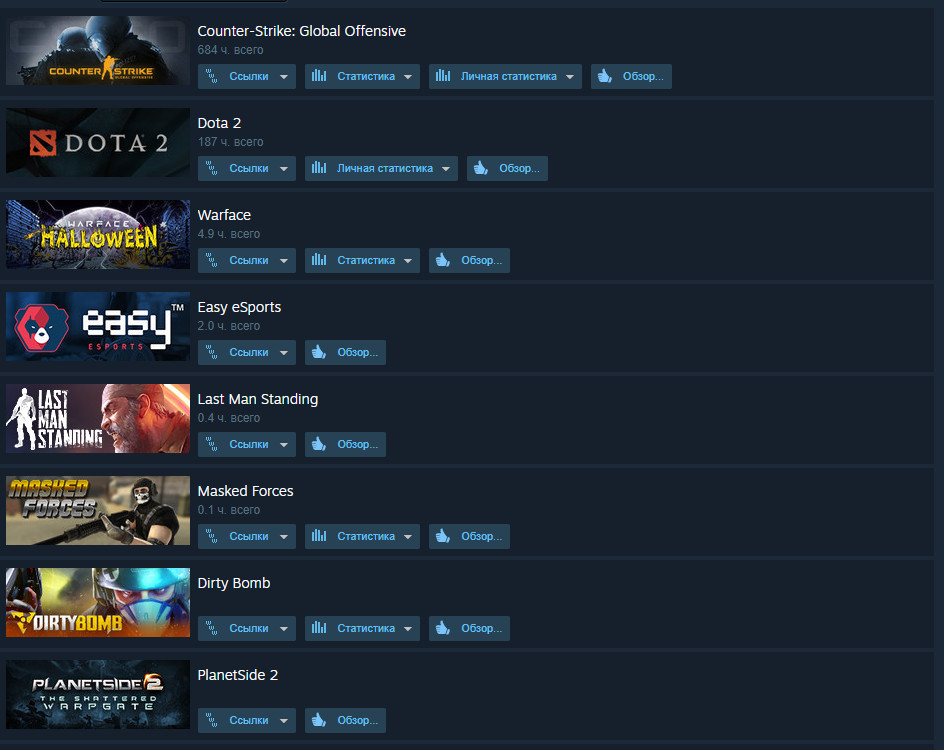
Task: Expand Личная статистика dropdown arrow for Dota 2
Action: click(x=446, y=169)
